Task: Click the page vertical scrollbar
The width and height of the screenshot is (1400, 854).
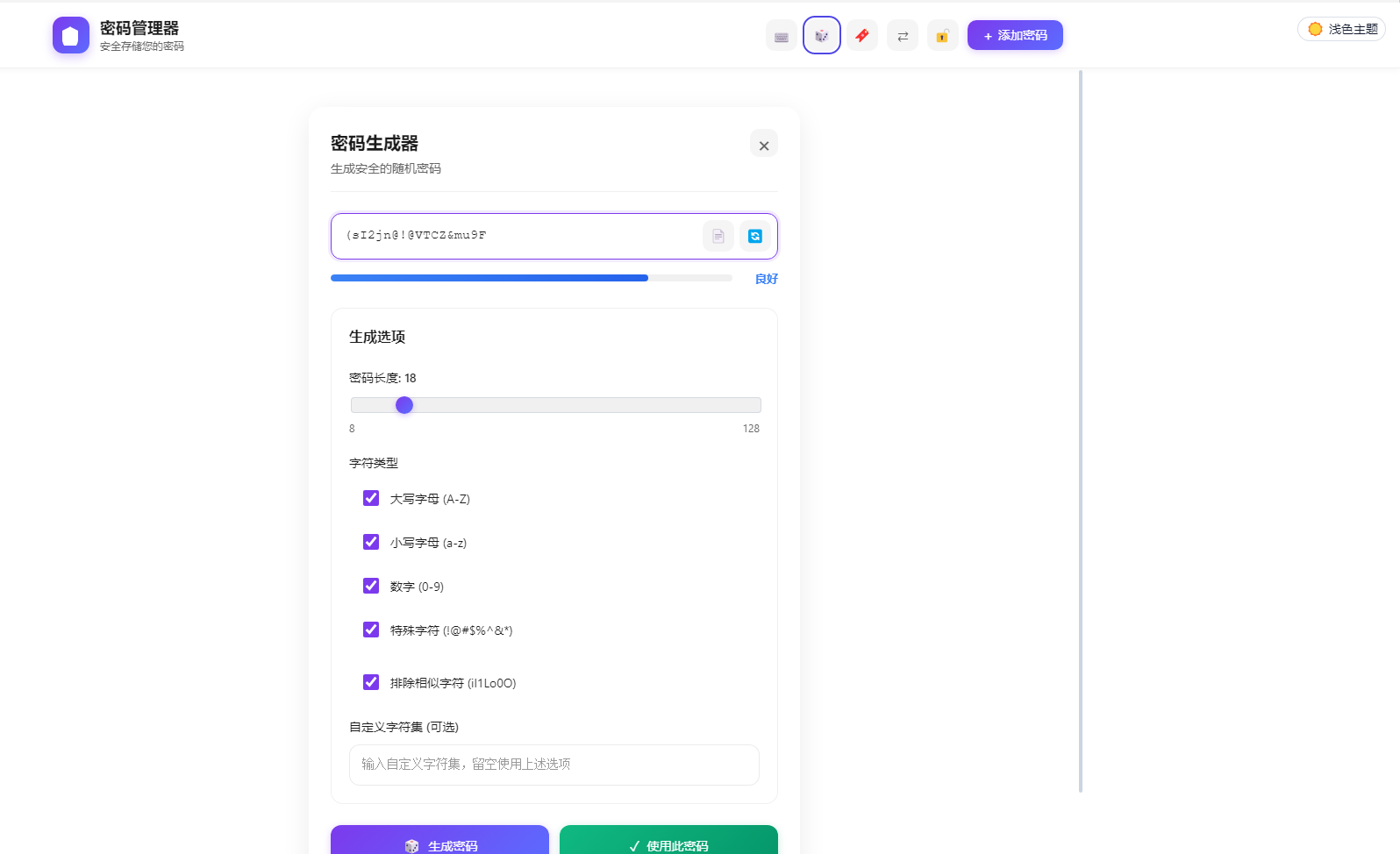Action: tap(1081, 431)
